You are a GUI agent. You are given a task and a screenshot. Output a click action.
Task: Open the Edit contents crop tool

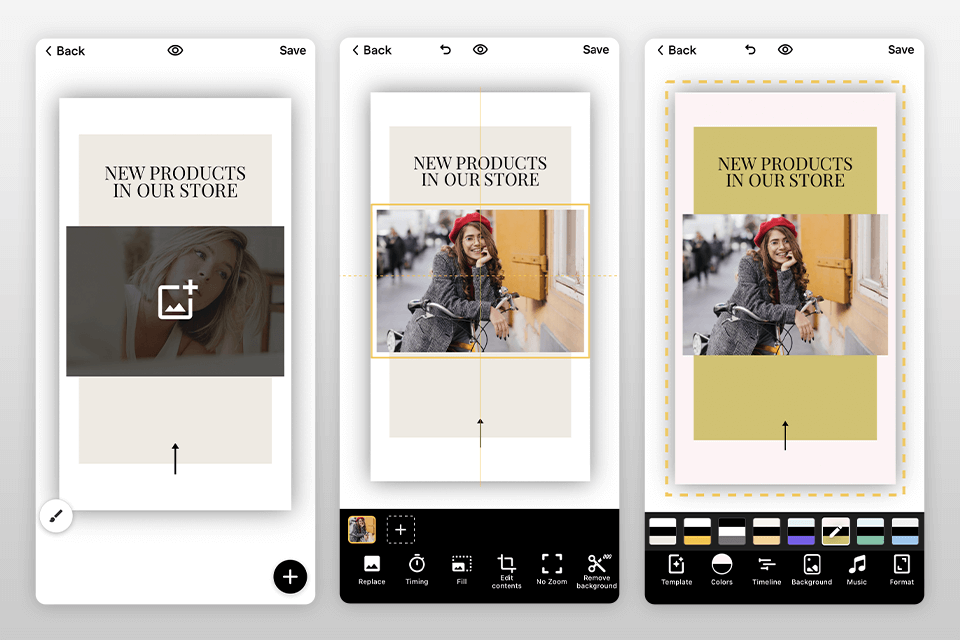(x=506, y=572)
